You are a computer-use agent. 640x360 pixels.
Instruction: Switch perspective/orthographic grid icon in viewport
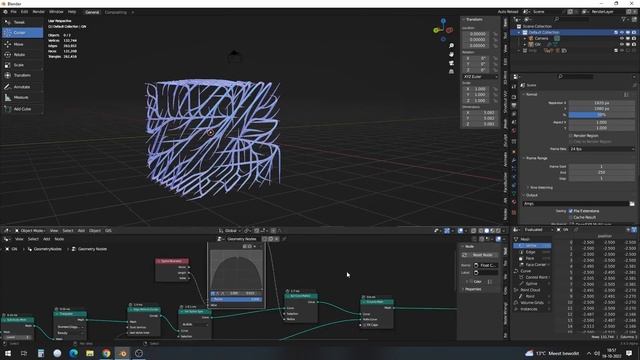pyautogui.click(x=451, y=71)
